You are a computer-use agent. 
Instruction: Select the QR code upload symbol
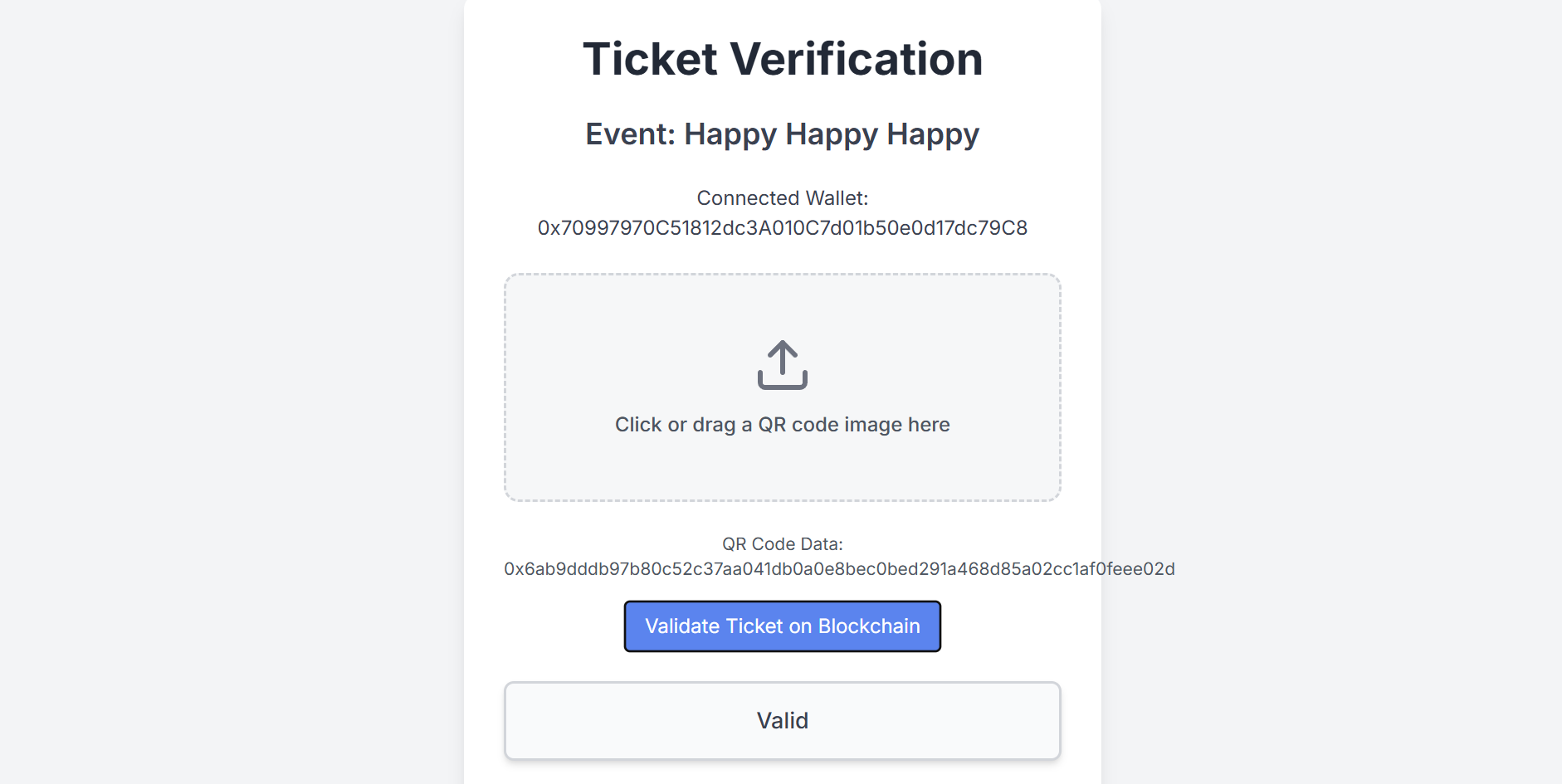click(x=781, y=368)
